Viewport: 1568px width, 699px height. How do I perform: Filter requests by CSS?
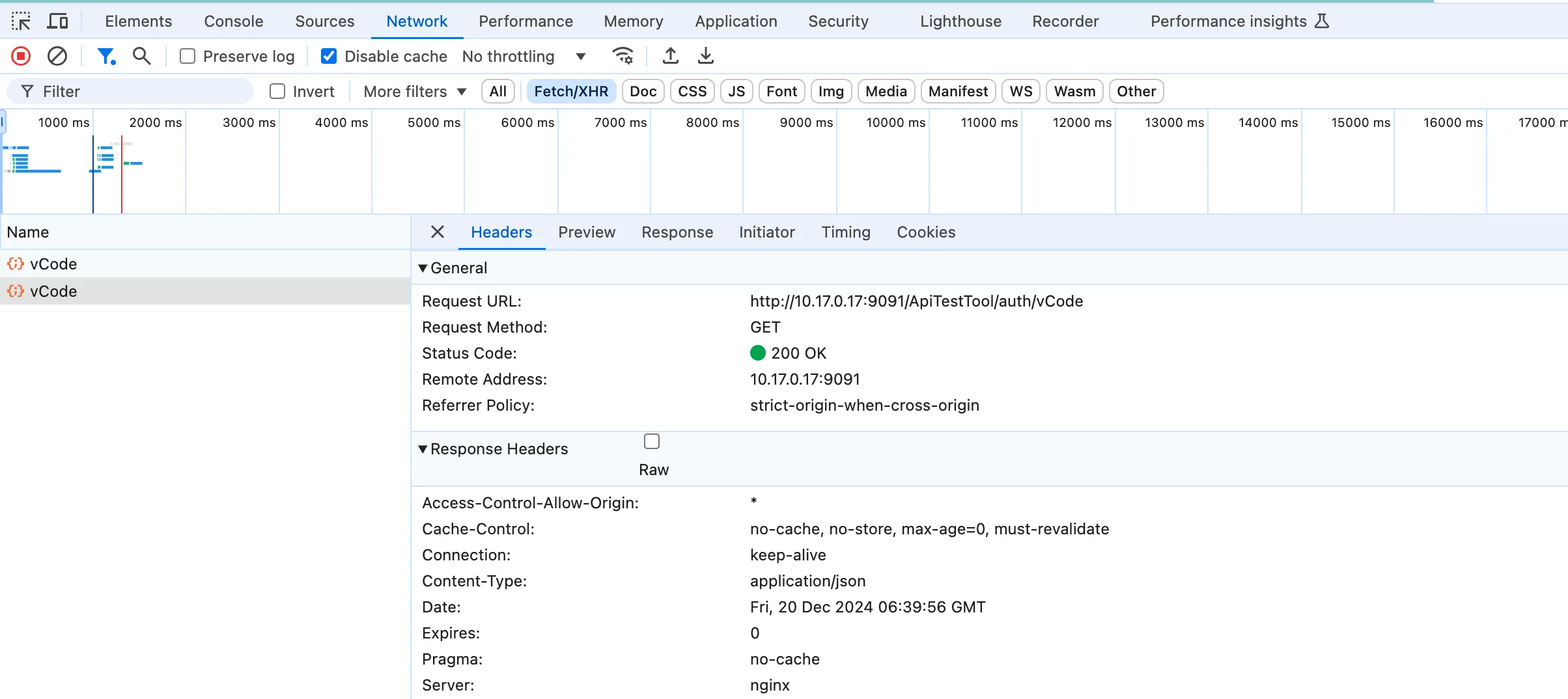click(692, 91)
